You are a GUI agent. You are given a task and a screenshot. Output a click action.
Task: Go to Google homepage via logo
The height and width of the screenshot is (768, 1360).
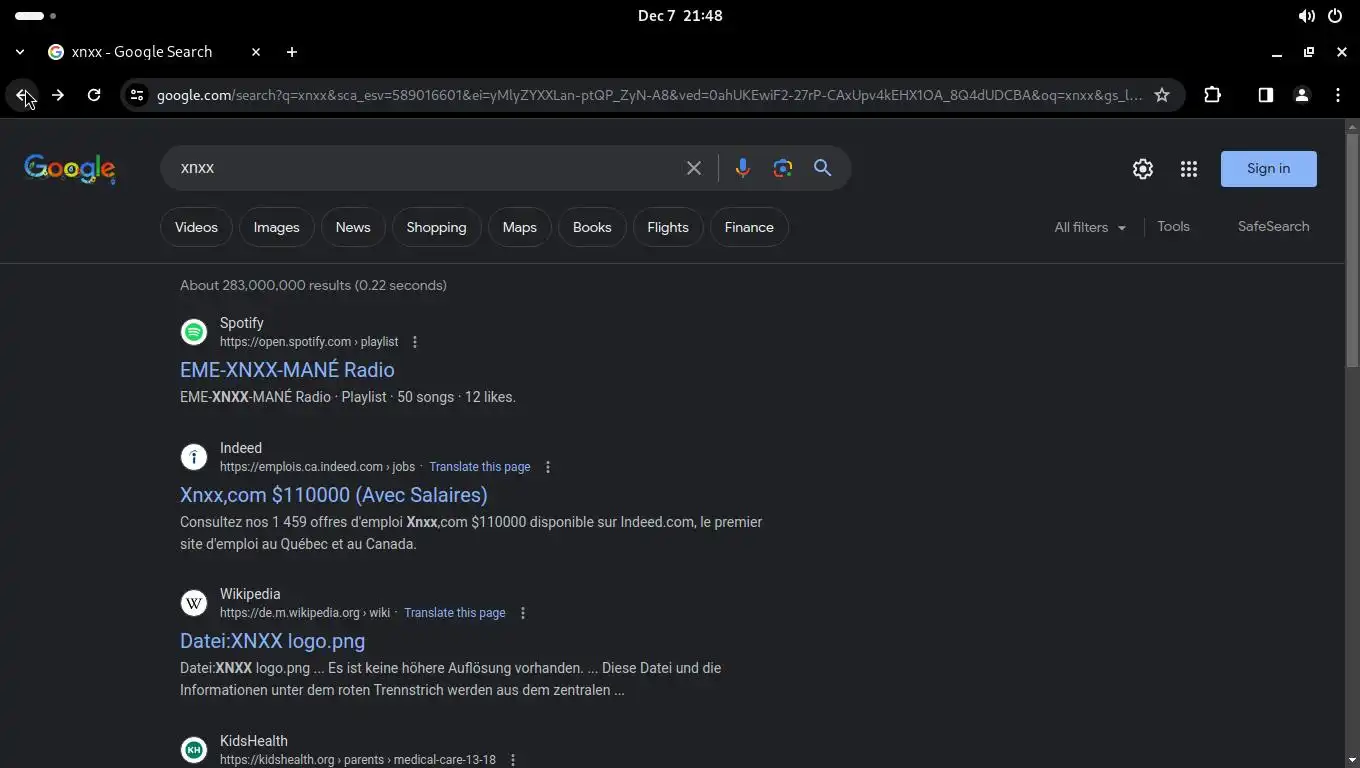coord(70,169)
